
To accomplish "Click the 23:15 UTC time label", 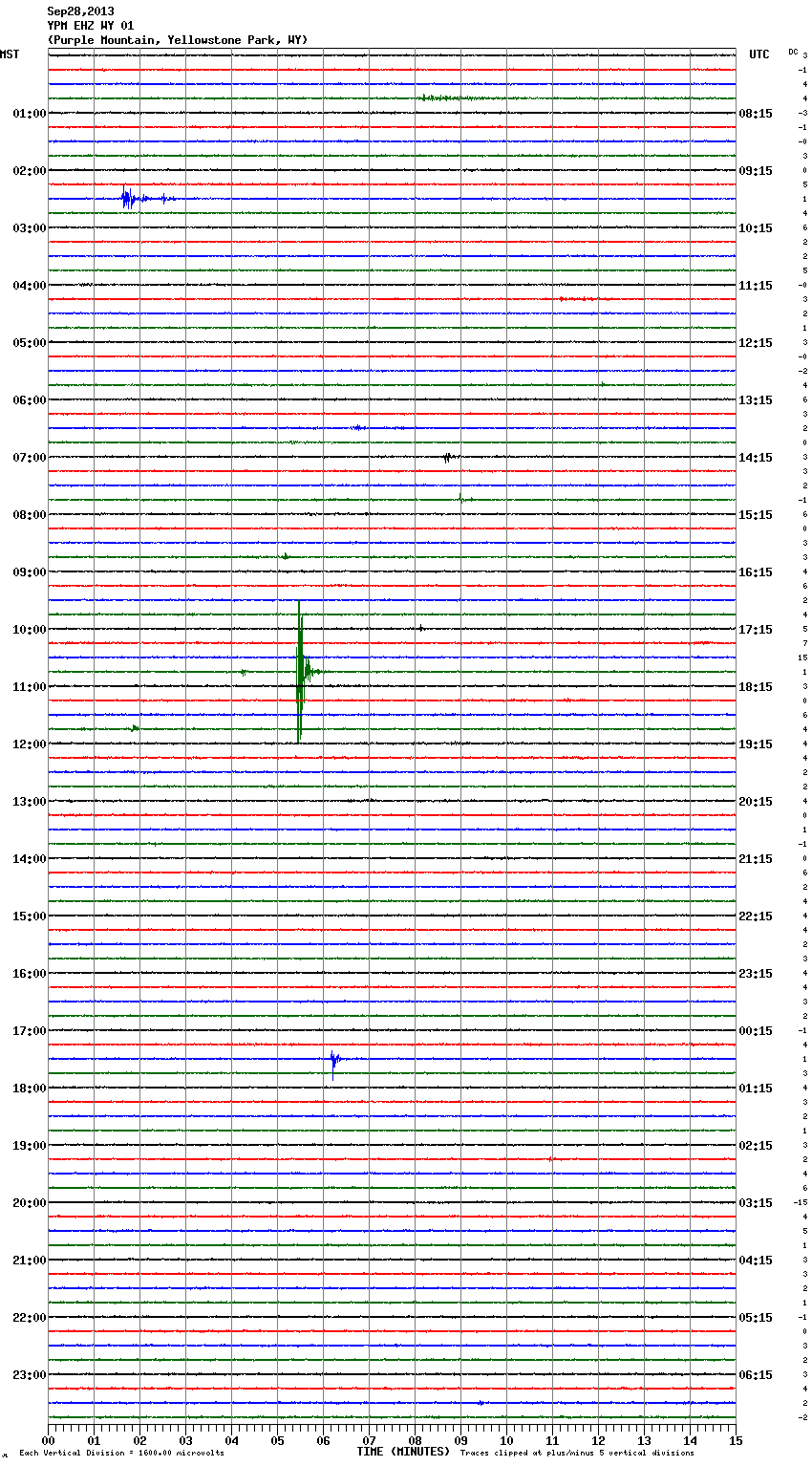I will 756,974.
